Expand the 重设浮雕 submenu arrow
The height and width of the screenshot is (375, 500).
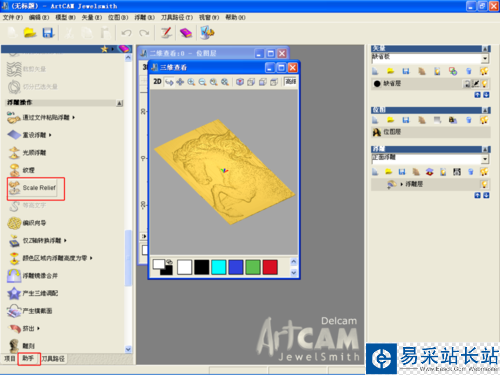pos(50,135)
